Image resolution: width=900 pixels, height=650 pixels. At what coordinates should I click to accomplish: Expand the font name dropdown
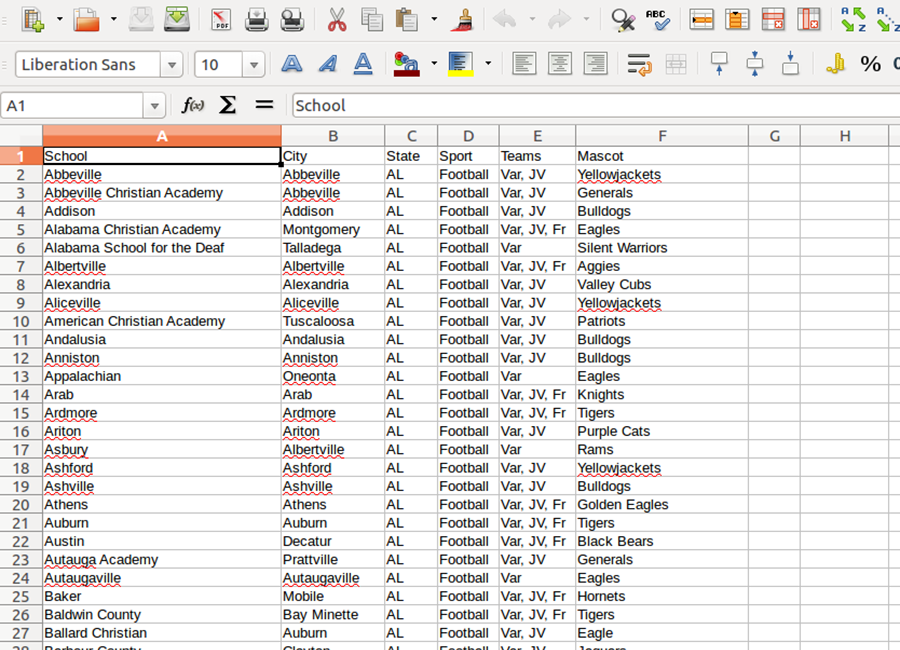(172, 66)
